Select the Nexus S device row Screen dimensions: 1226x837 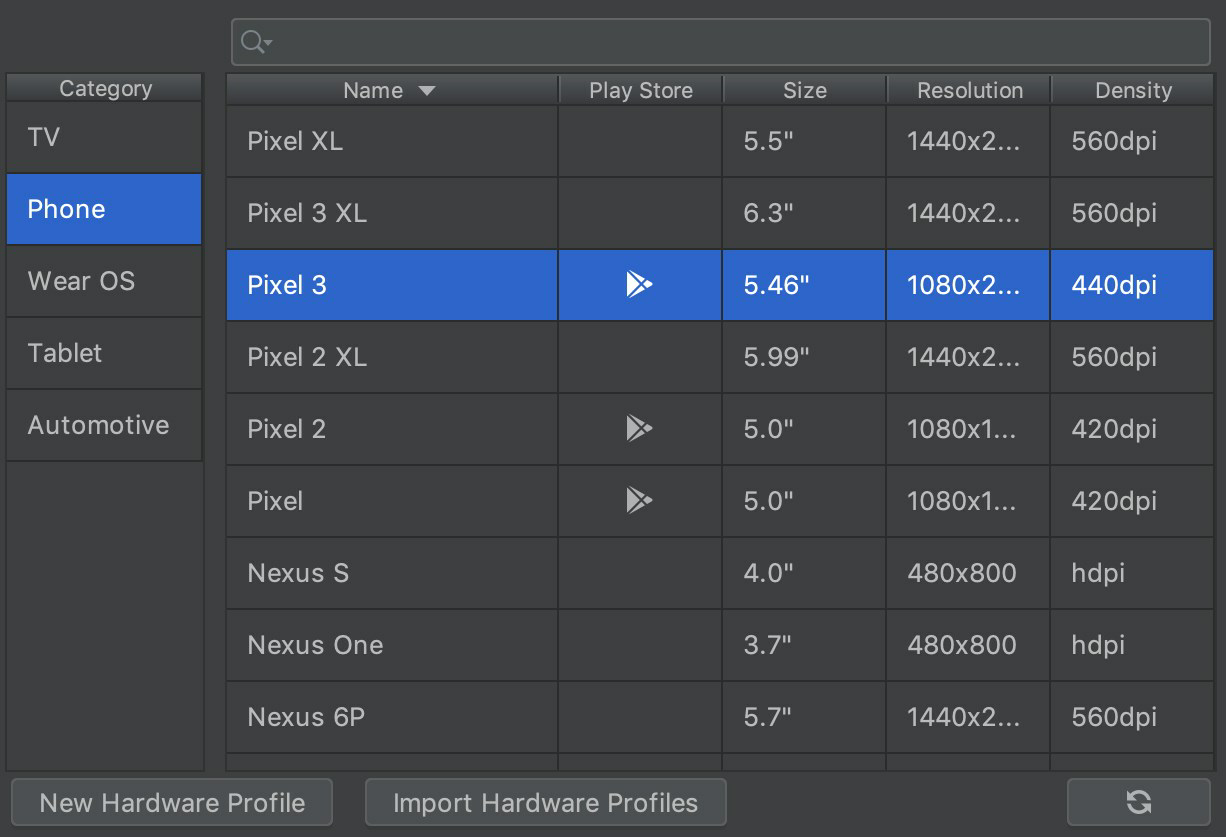720,573
